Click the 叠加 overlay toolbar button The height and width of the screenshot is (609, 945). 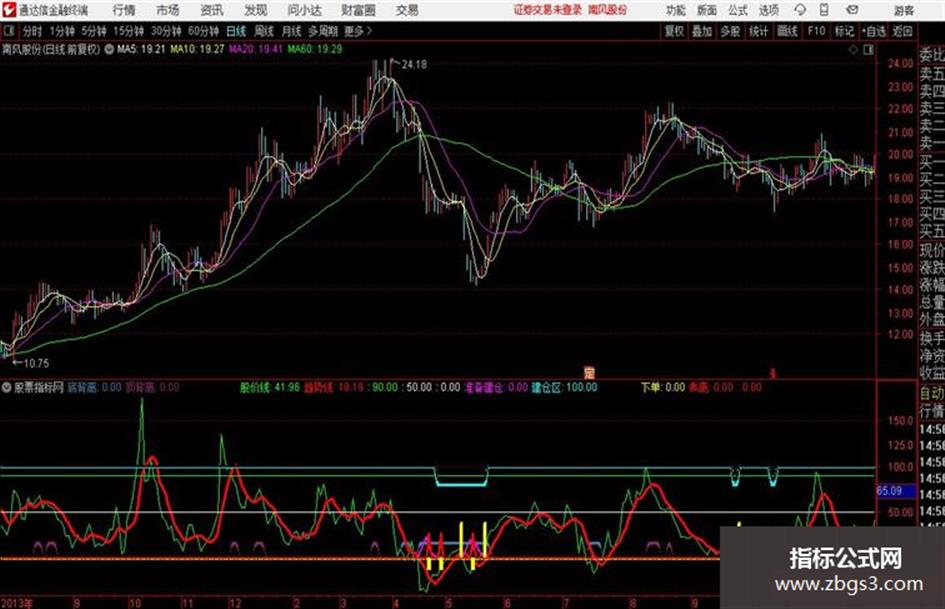pos(702,31)
